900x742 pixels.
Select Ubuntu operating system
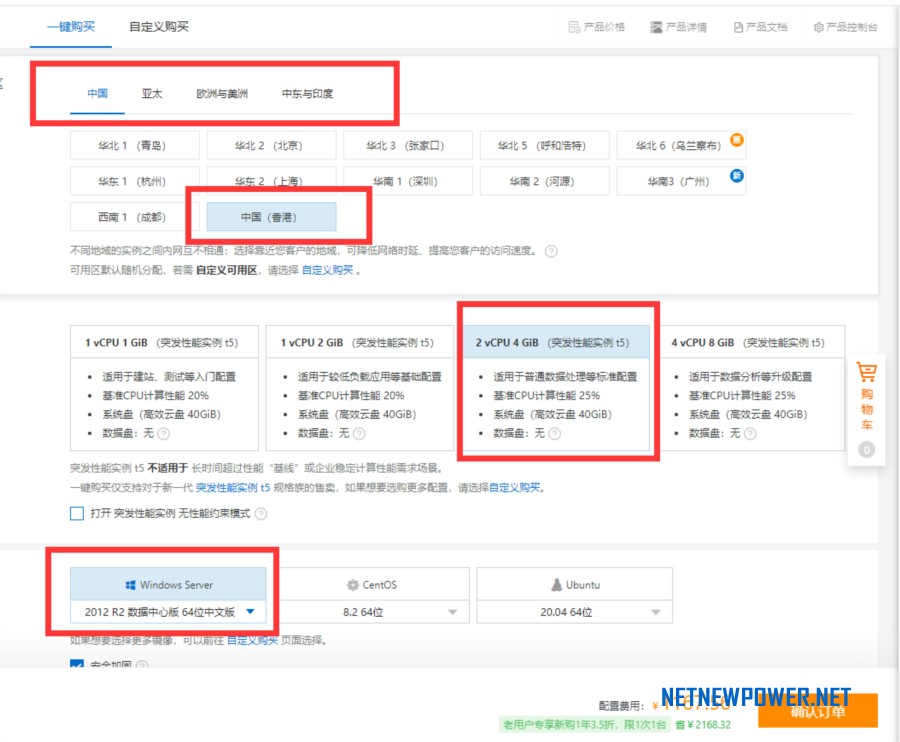point(575,585)
